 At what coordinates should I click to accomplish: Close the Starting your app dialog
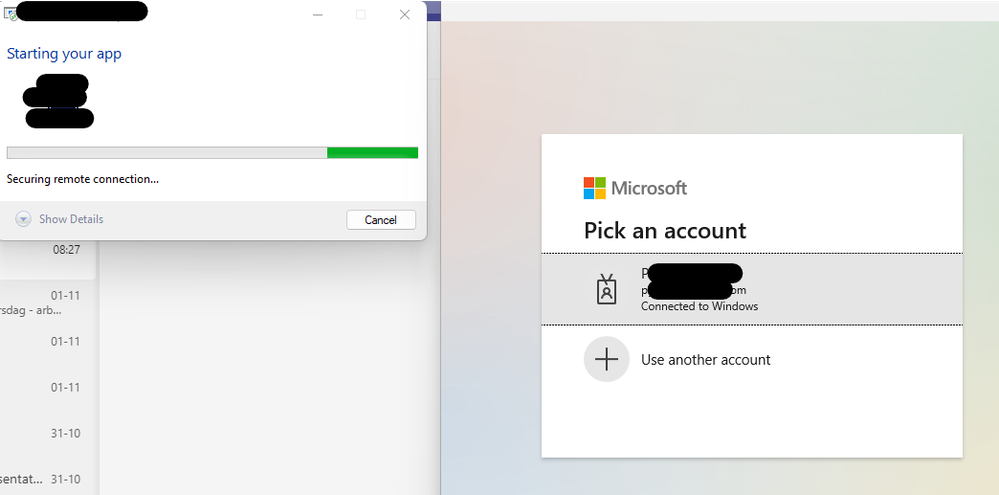[405, 15]
